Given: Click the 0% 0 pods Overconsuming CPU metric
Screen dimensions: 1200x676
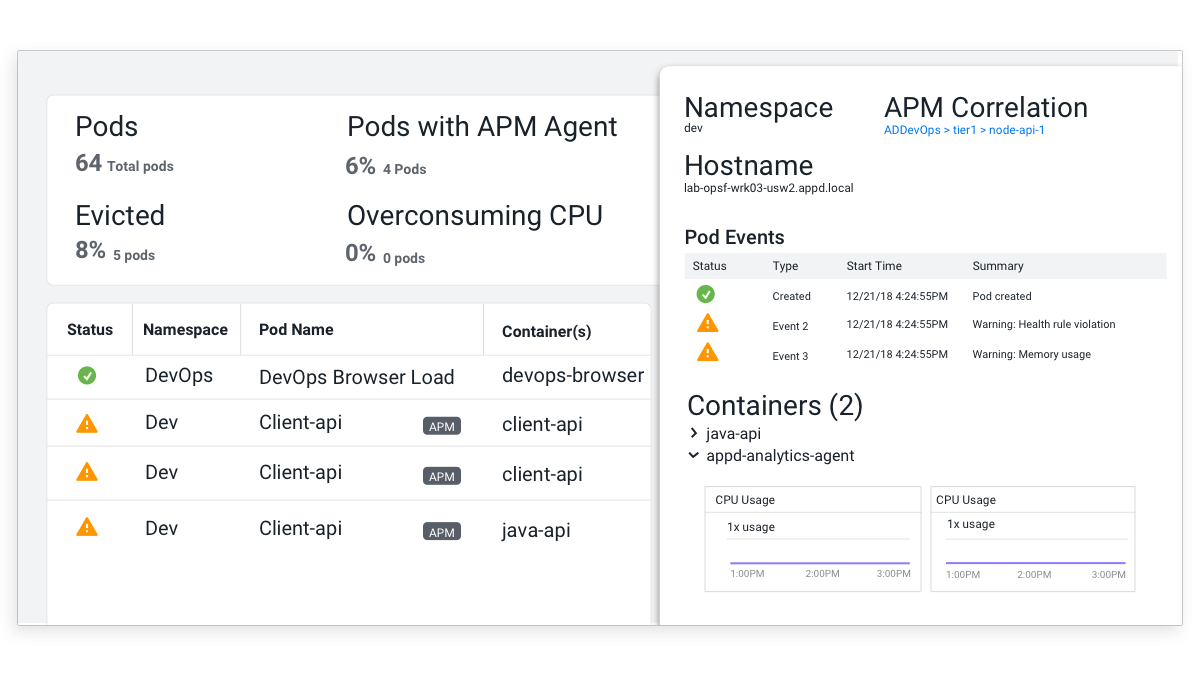Looking at the screenshot, I should [385, 254].
